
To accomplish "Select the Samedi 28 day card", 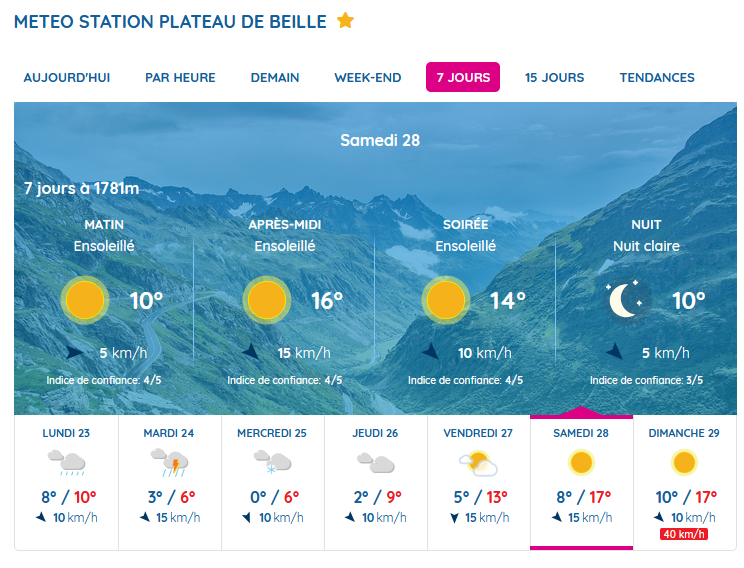I will pos(581,480).
